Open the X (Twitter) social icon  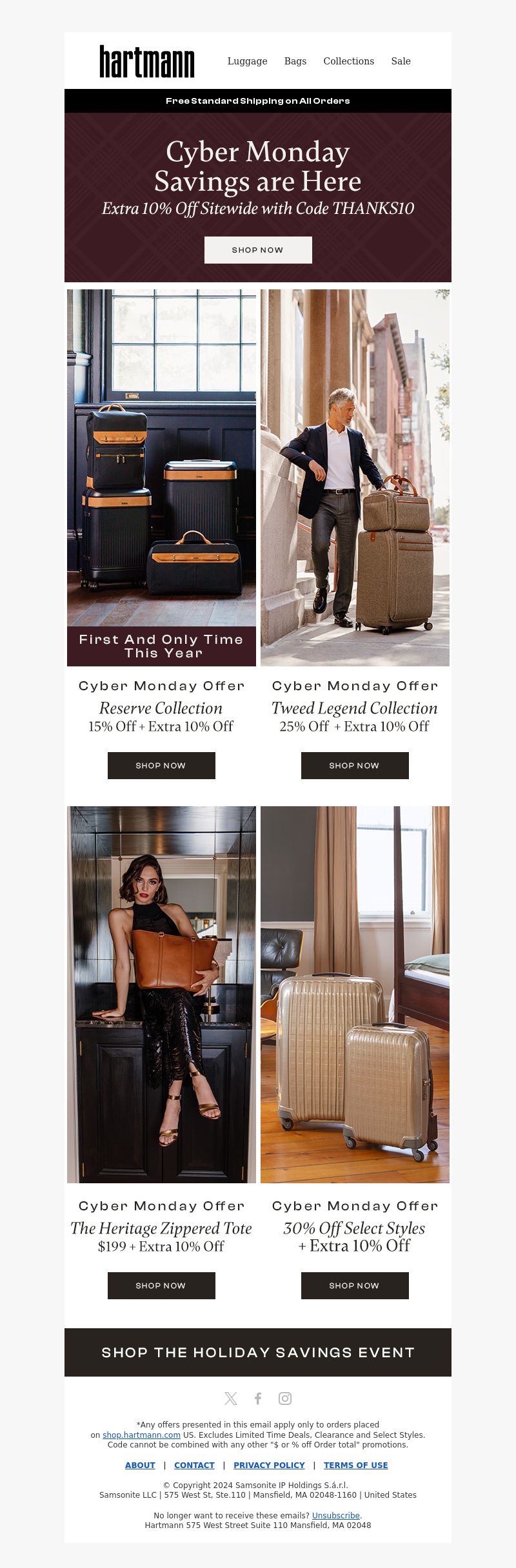[230, 1398]
